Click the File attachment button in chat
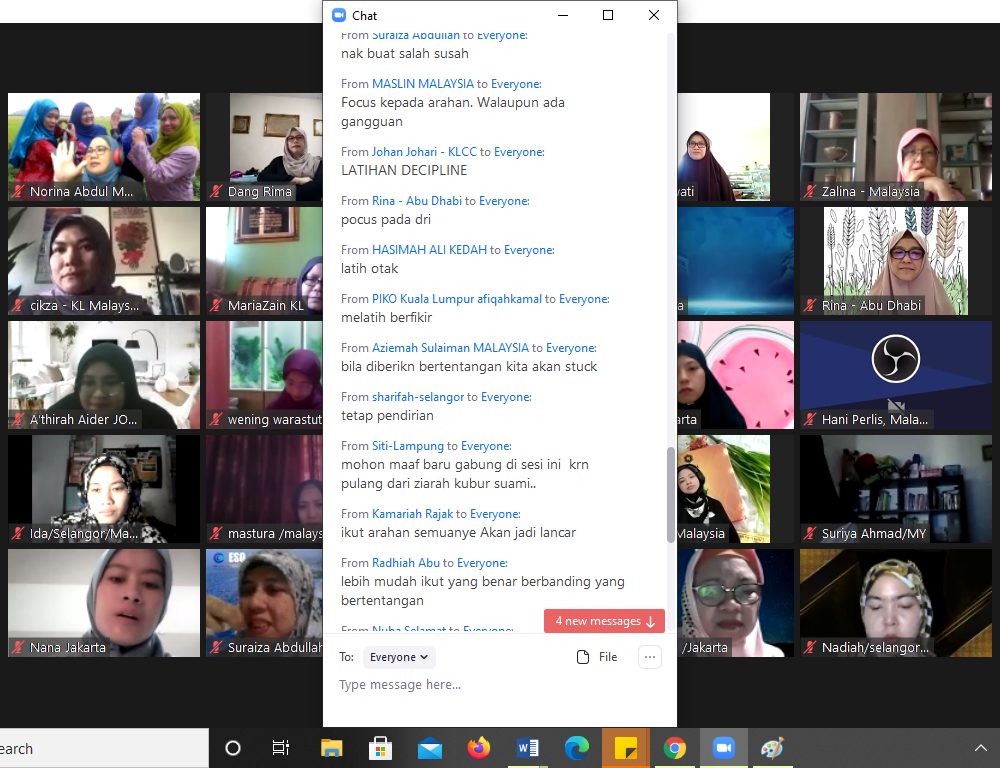Screen dimensions: 1000x768 pos(597,657)
